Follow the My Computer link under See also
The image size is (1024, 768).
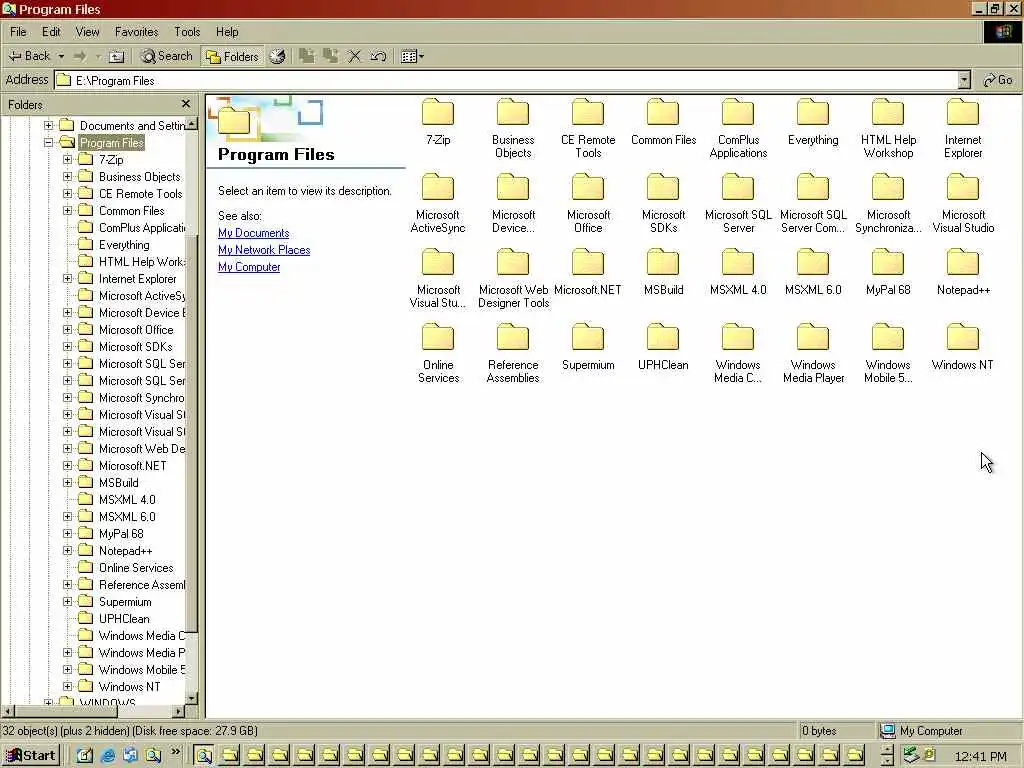(x=249, y=267)
